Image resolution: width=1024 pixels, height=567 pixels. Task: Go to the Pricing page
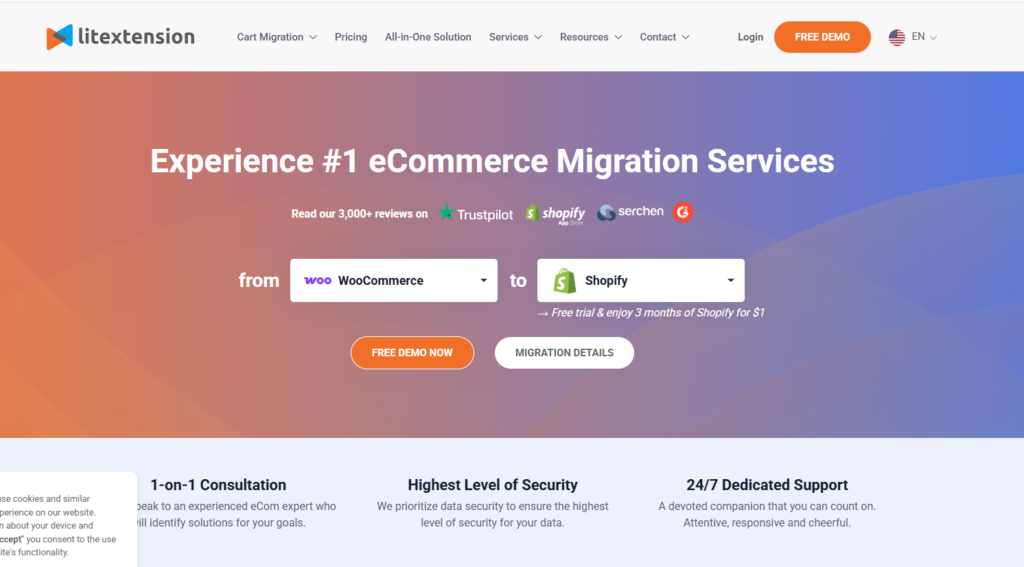pyautogui.click(x=351, y=37)
